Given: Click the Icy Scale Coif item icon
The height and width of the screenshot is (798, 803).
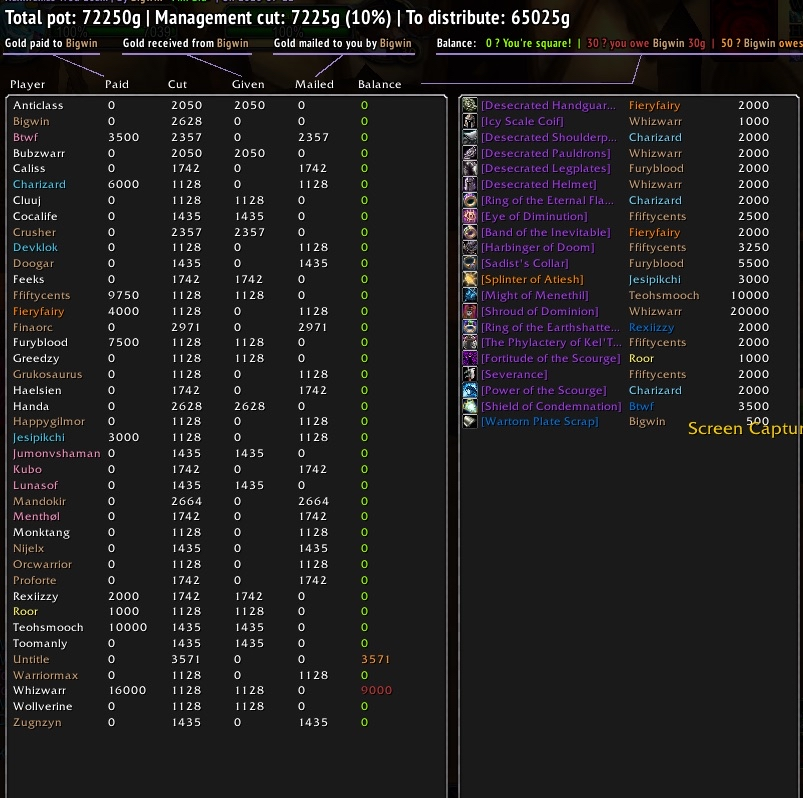Looking at the screenshot, I should pos(470,121).
